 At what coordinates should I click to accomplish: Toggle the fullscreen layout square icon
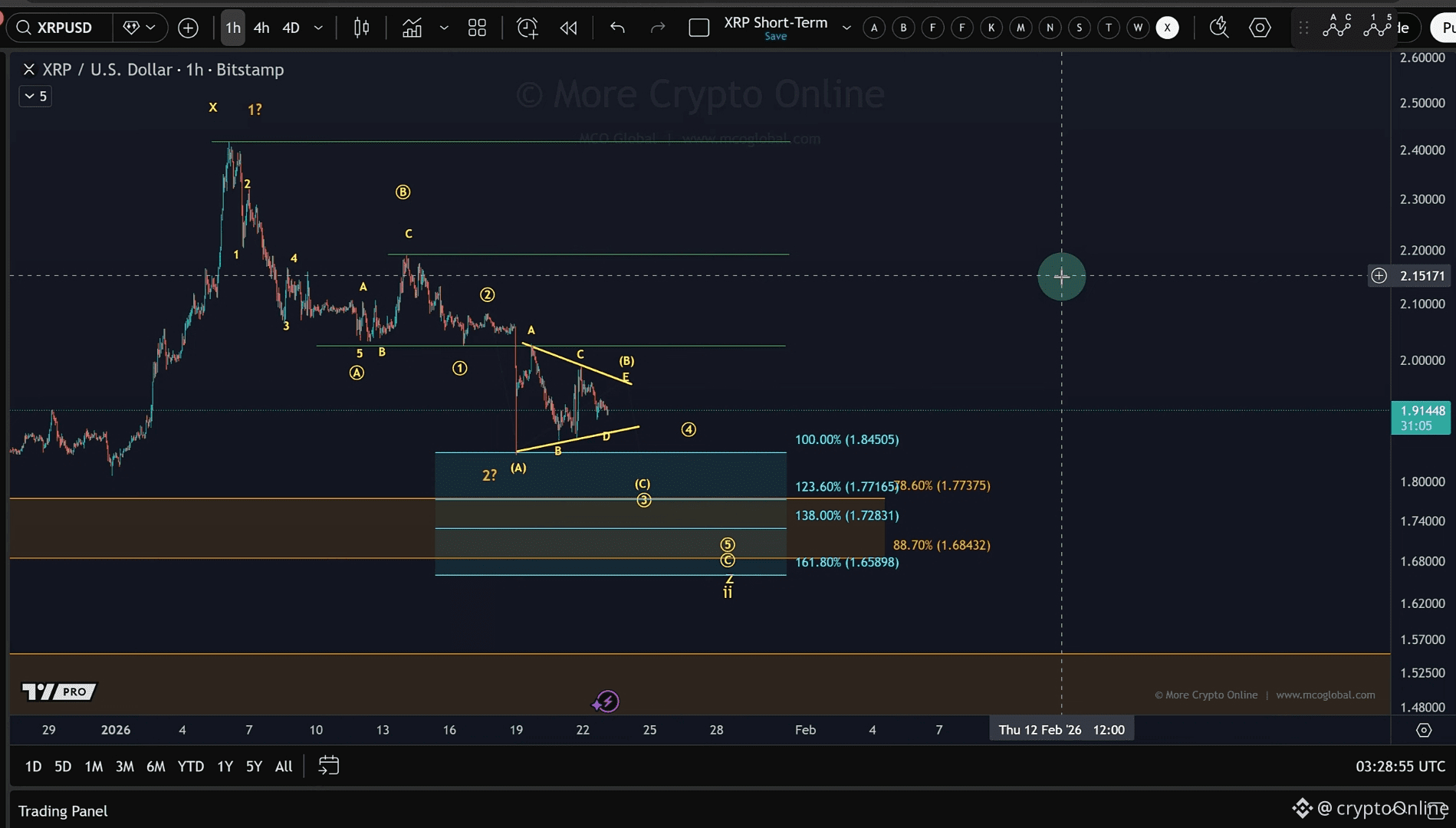[x=698, y=28]
